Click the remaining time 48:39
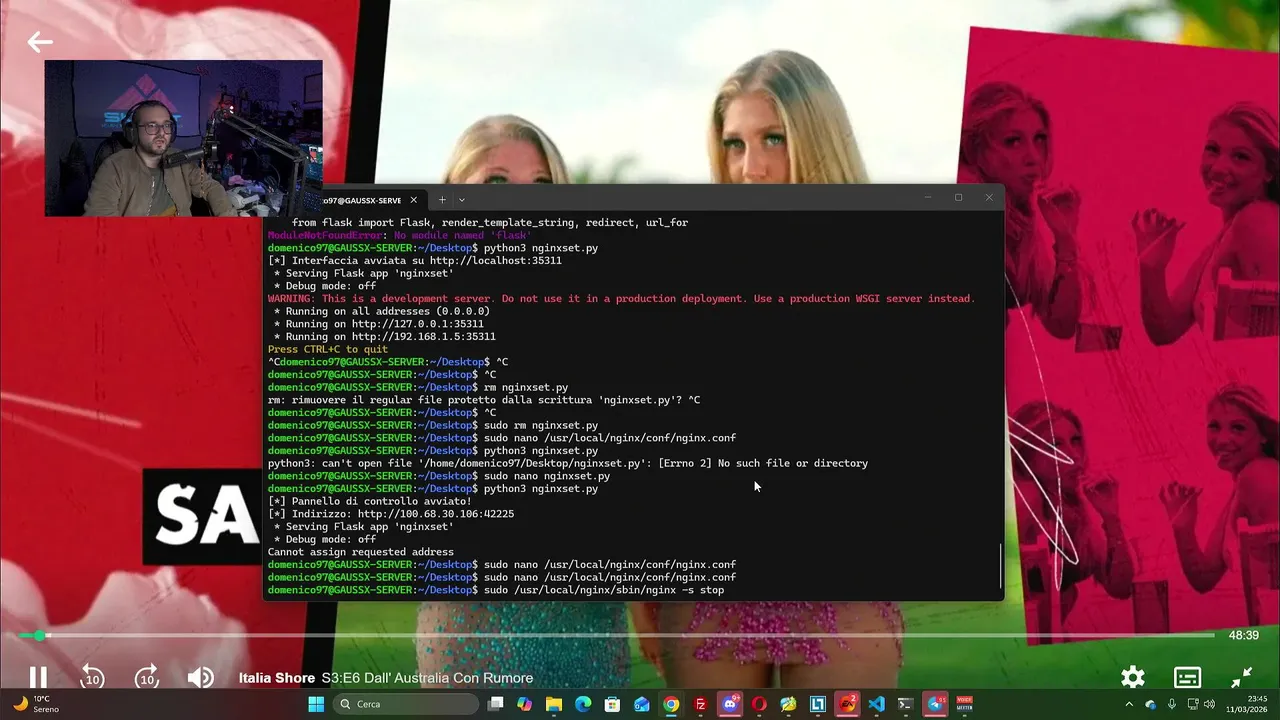Screen dimensions: 1280x720 1243,635
